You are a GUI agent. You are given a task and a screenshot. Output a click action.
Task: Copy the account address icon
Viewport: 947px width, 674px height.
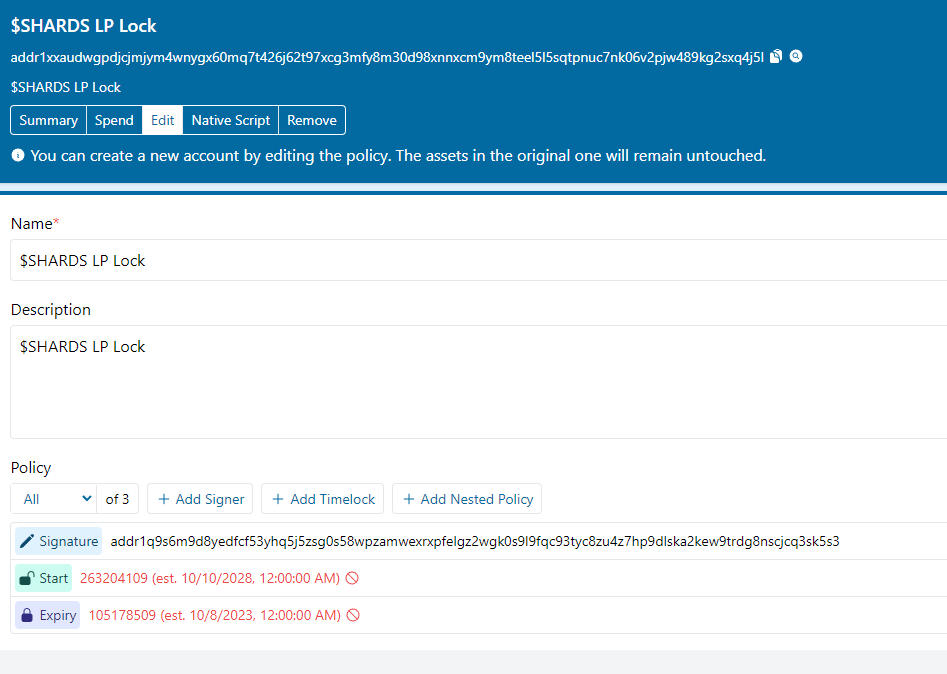pos(776,57)
